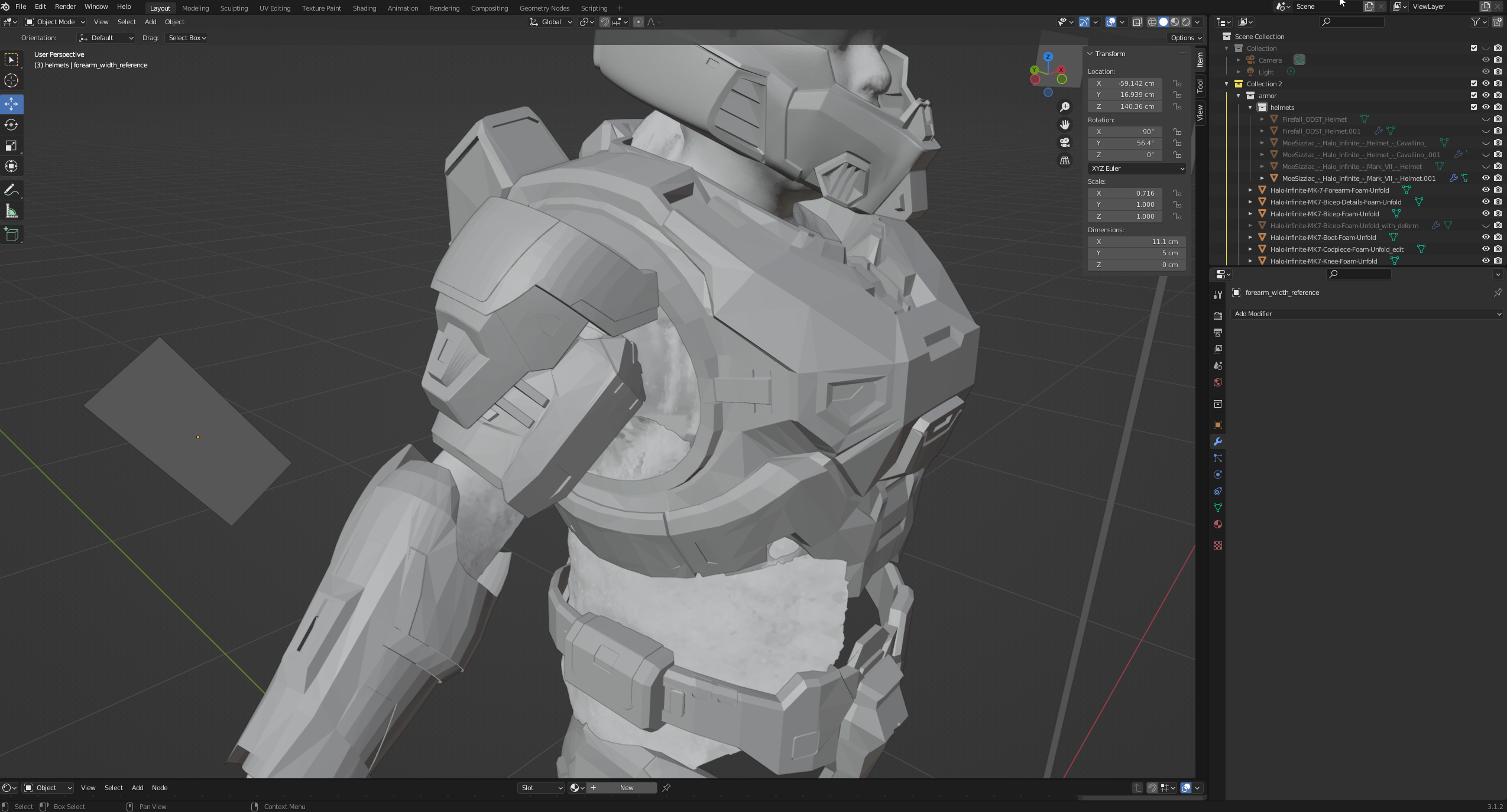
Task: Disable render for Halo-Infinite-MK7-Knee-Foam-Unfold
Action: click(1498, 261)
